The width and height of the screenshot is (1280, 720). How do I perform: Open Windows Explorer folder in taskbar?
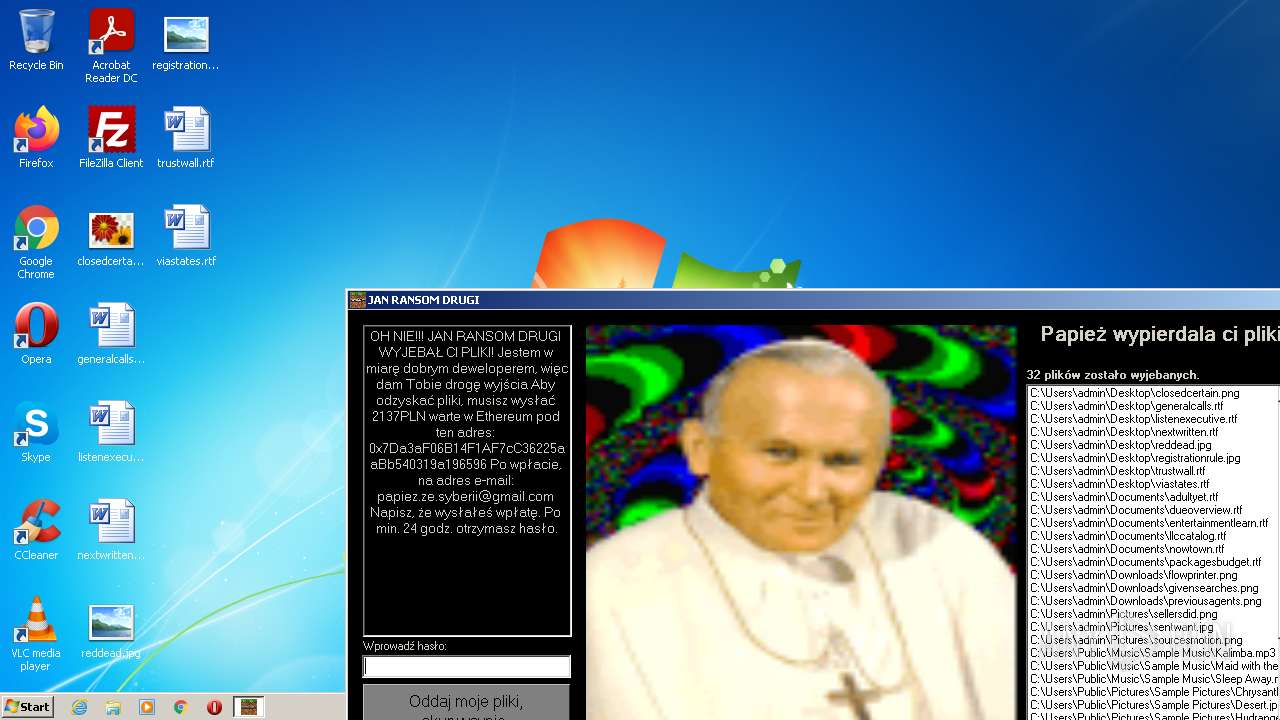tap(113, 707)
